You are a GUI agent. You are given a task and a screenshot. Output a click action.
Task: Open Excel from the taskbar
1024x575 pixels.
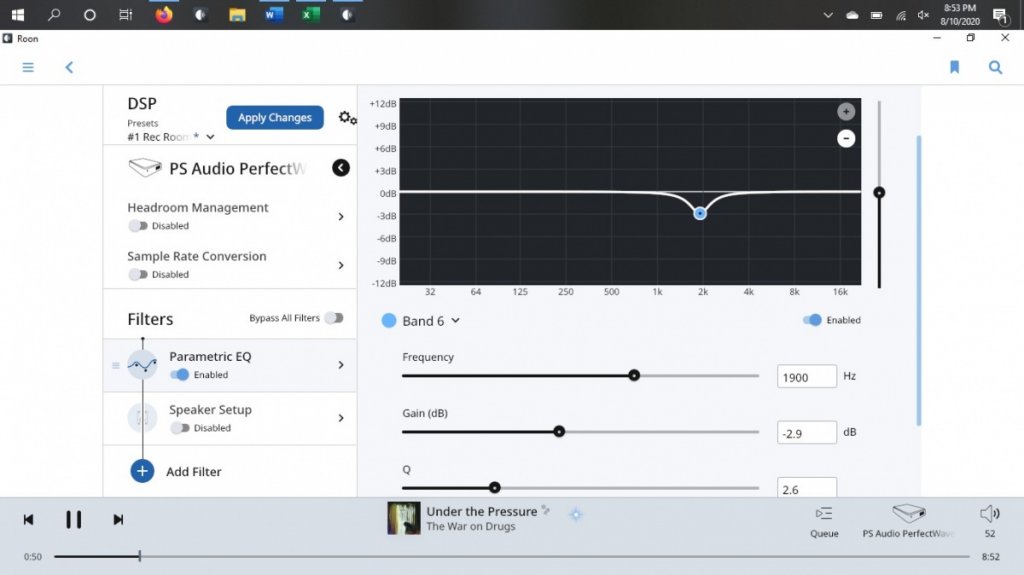(310, 14)
